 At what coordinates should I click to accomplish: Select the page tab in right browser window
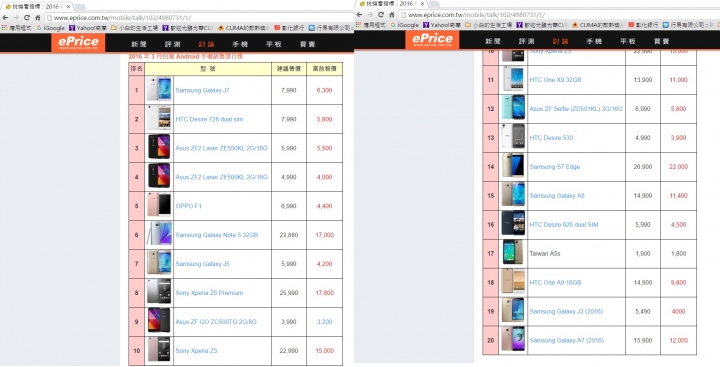click(x=391, y=4)
